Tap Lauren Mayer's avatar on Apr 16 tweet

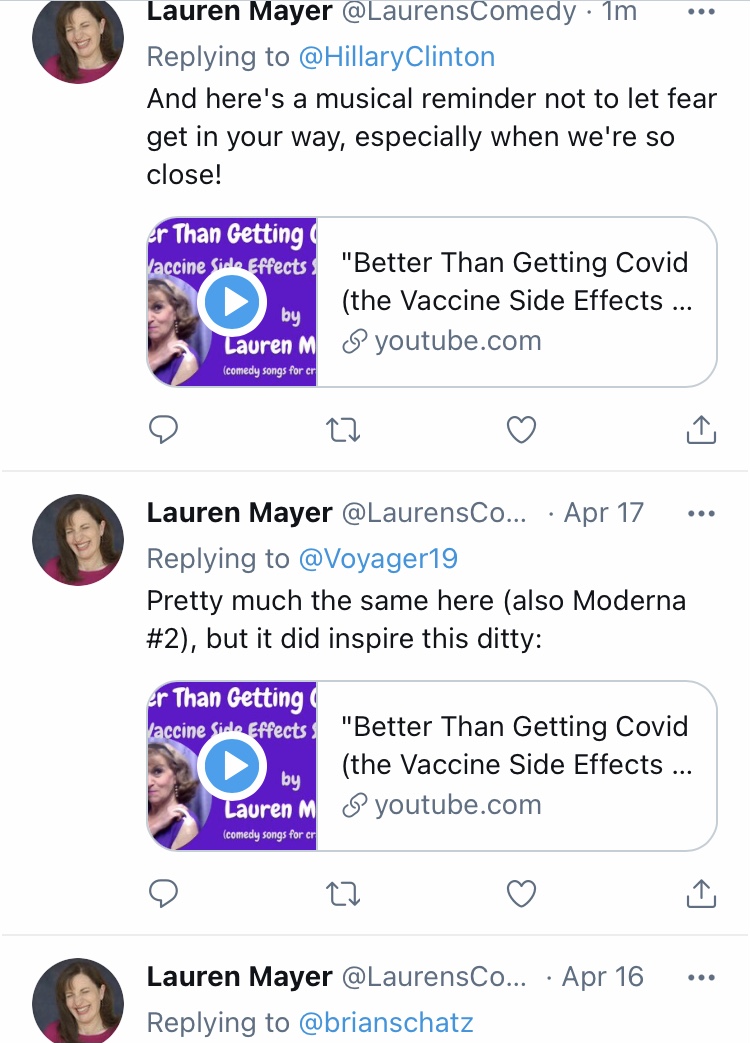point(78,1000)
